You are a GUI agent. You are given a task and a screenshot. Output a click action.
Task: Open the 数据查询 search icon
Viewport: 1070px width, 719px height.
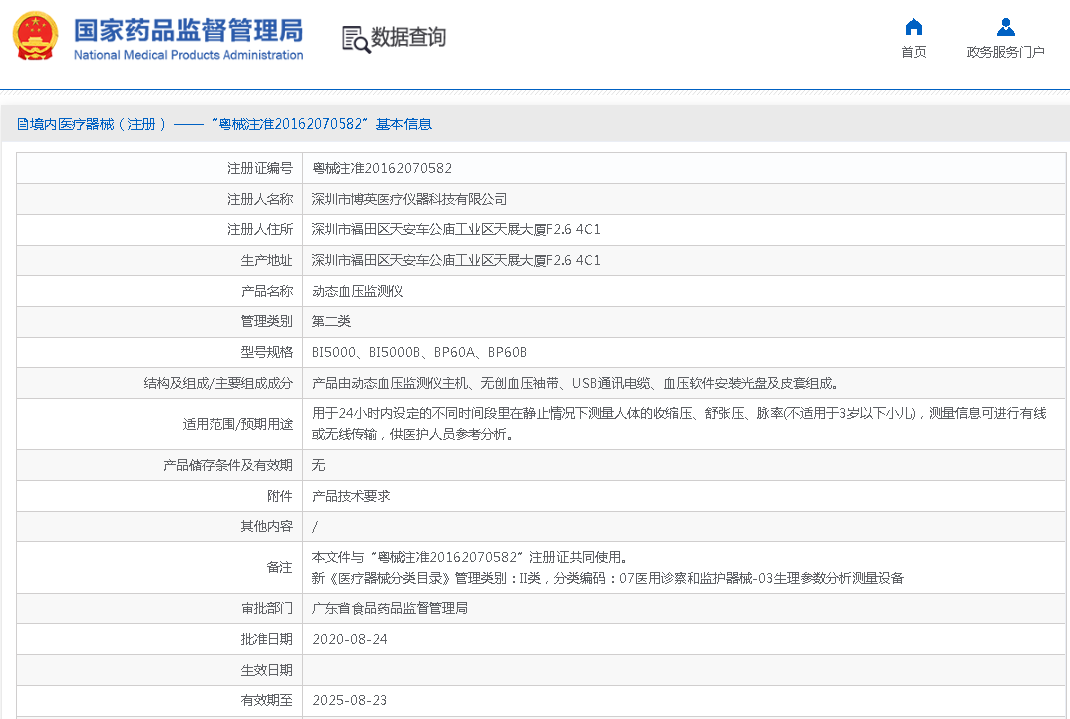click(356, 39)
